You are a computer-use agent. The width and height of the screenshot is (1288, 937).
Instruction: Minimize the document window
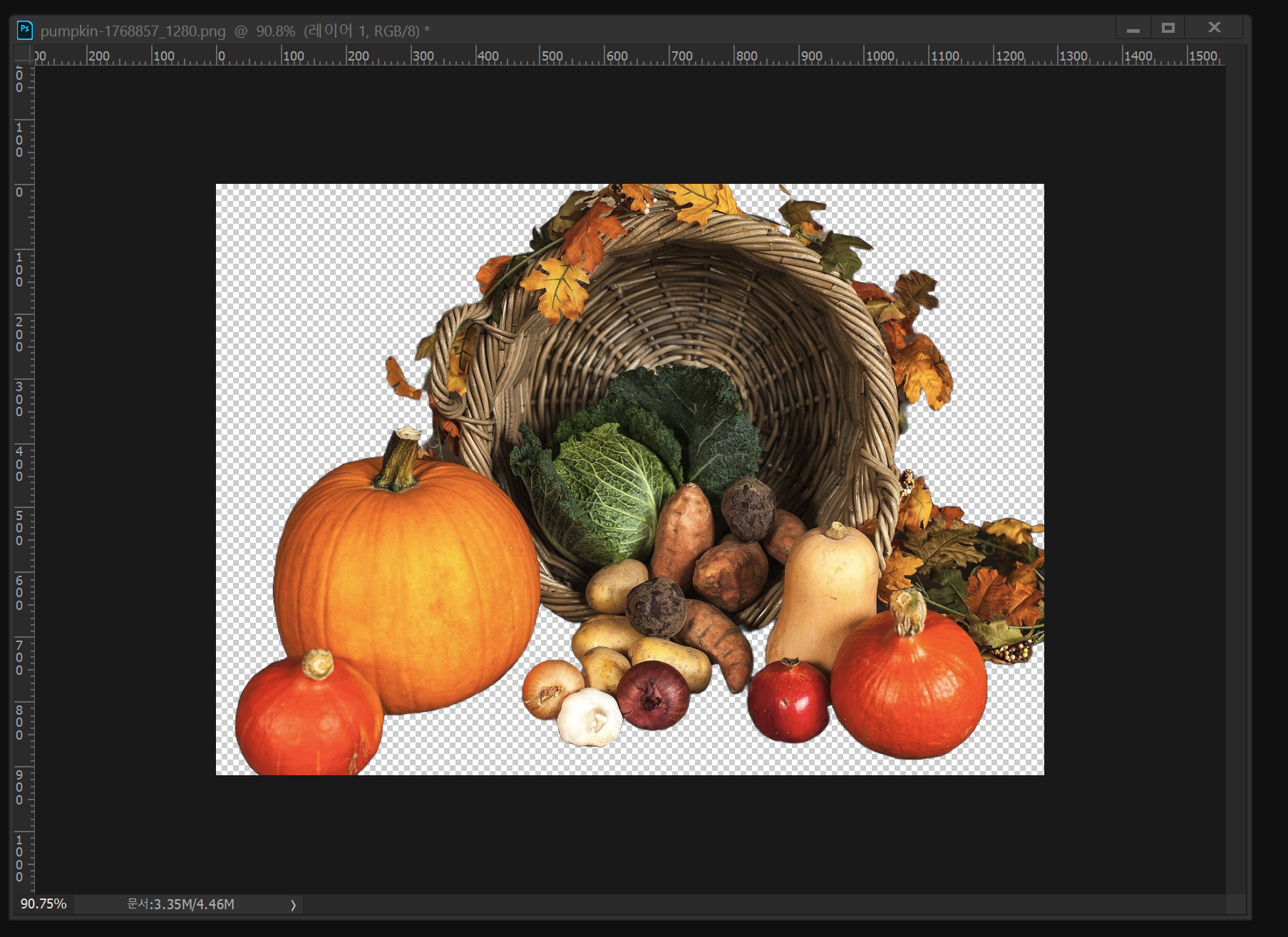[x=1133, y=29]
